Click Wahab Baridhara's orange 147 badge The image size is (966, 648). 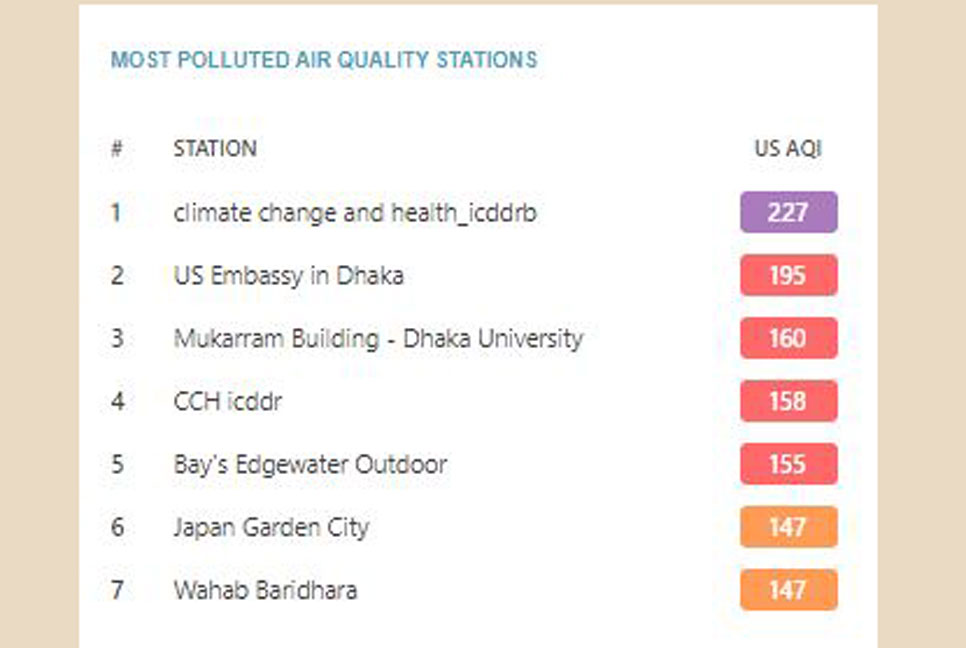789,589
